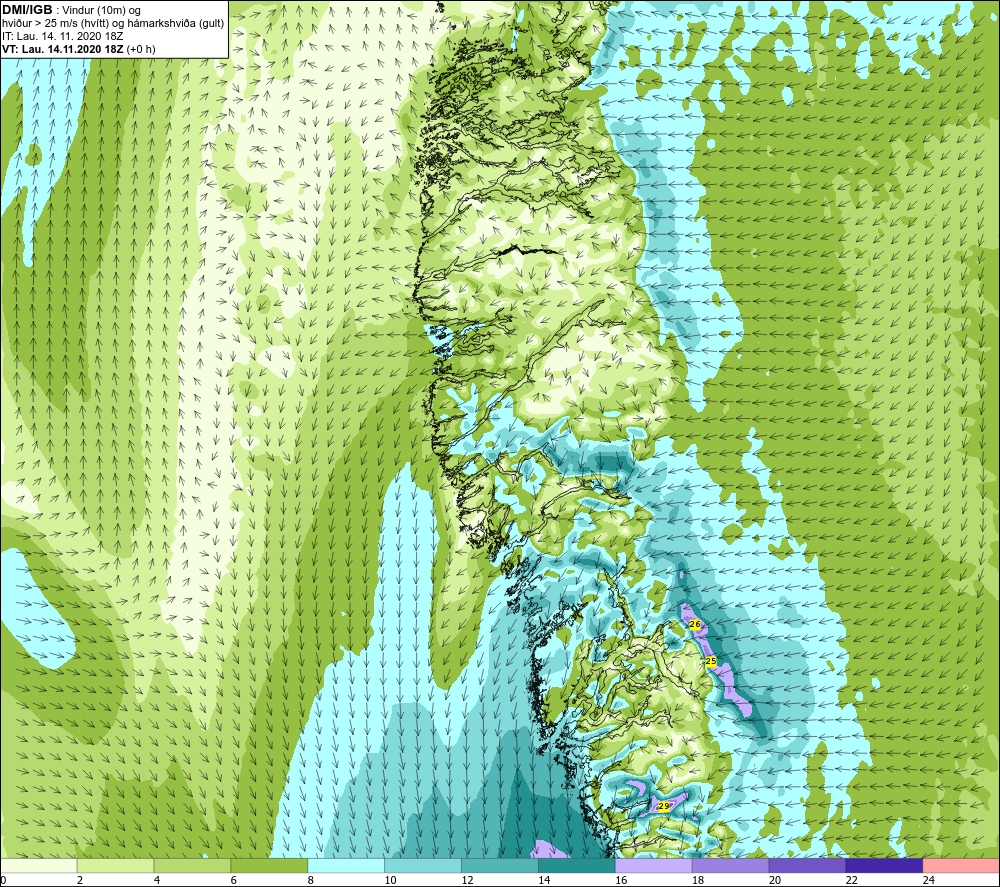The width and height of the screenshot is (1000, 887).
Task: Click scale value 10 below color bar
Action: pyautogui.click(x=390, y=880)
